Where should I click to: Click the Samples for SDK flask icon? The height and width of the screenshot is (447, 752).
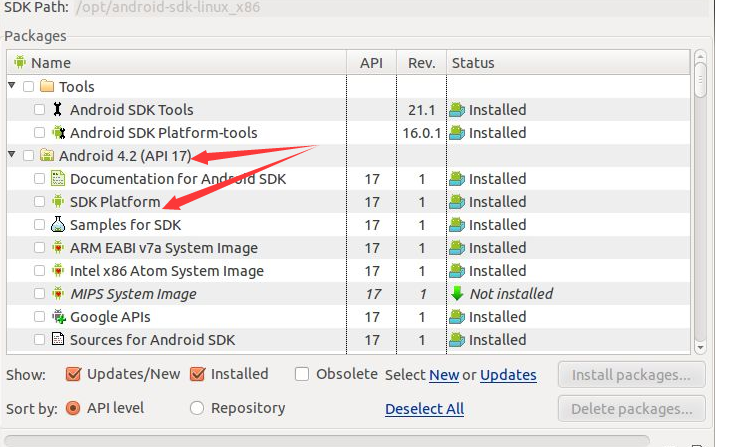tap(58, 224)
